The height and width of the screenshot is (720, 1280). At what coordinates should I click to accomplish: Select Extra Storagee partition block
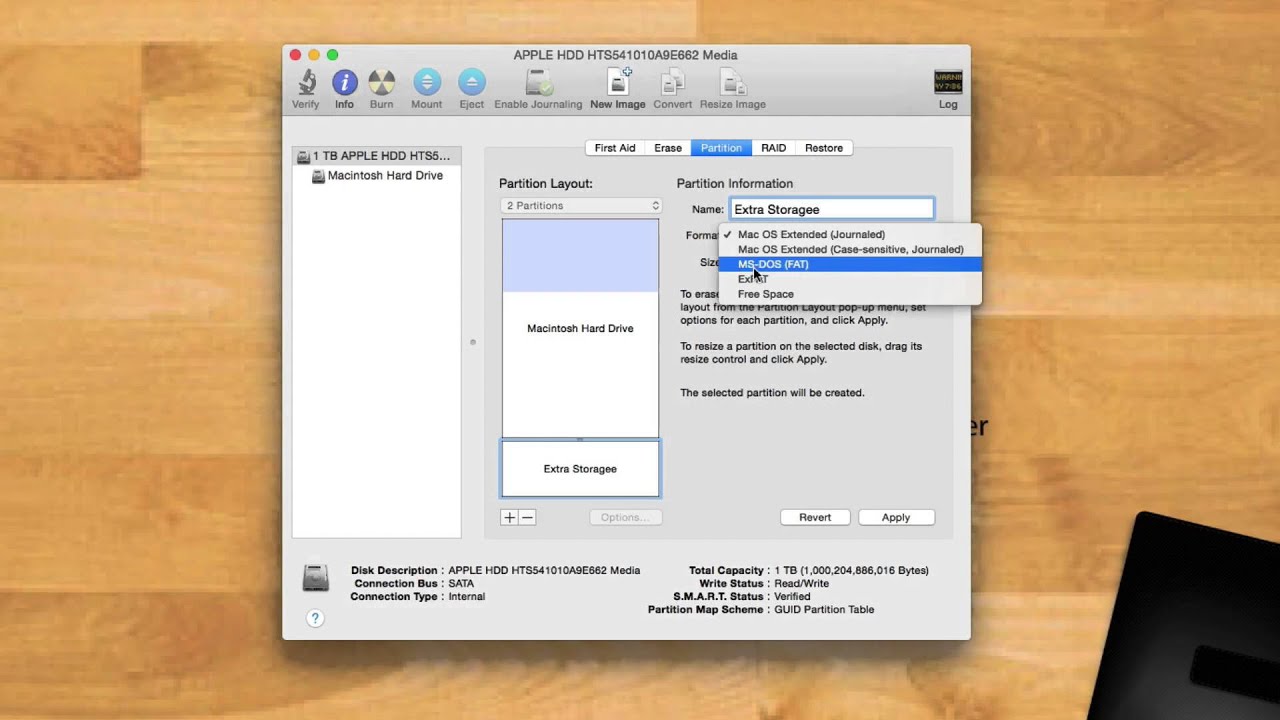click(580, 468)
